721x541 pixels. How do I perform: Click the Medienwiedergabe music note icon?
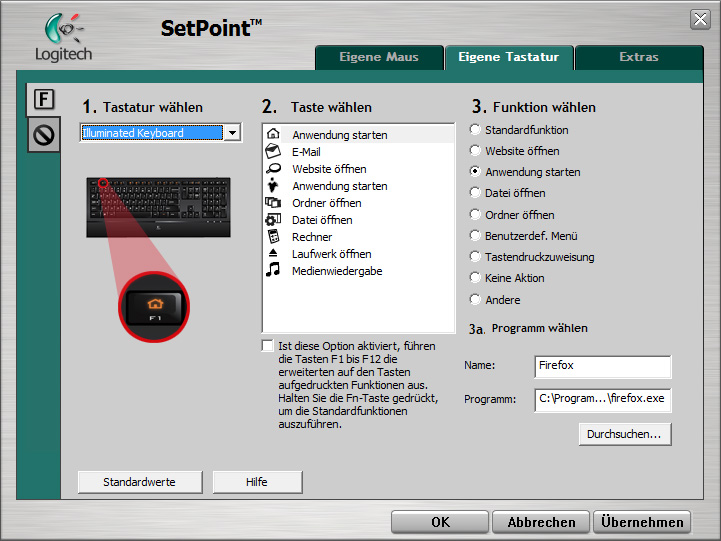(273, 270)
